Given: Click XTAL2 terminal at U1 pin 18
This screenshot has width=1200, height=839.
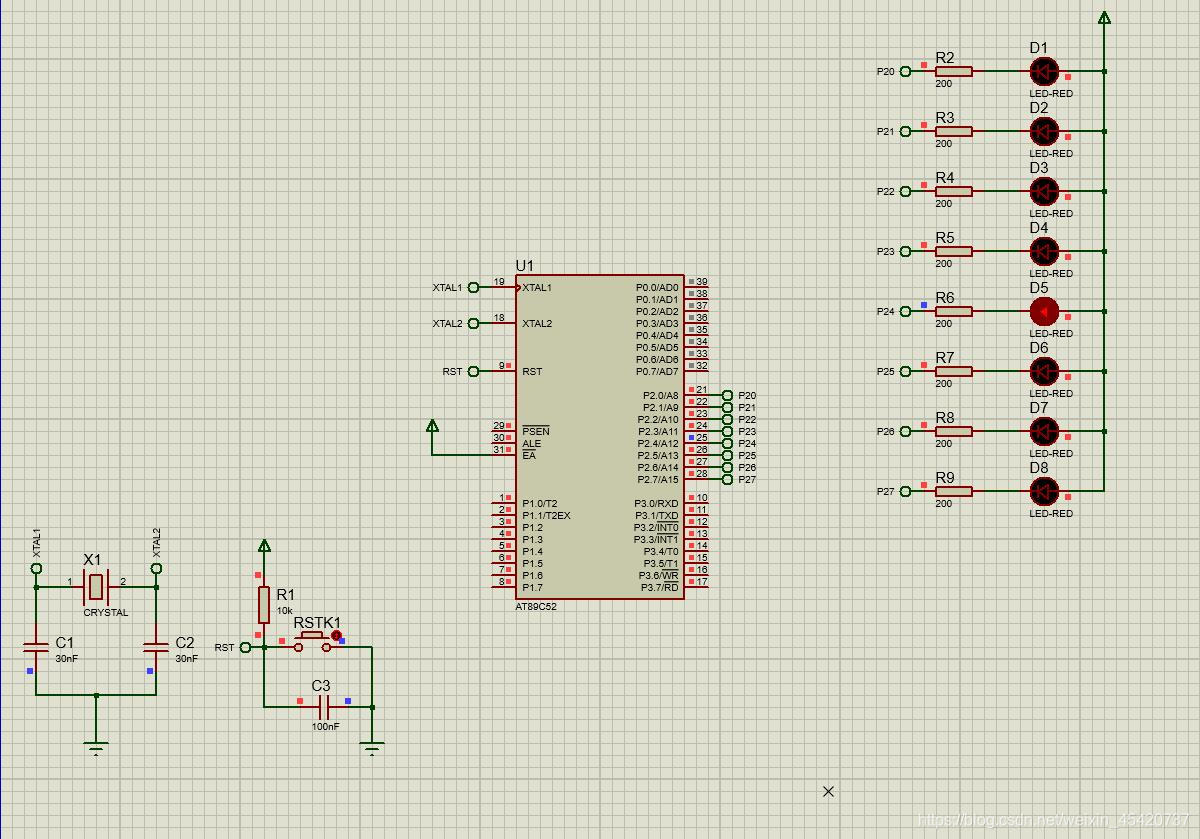Looking at the screenshot, I should tap(473, 323).
